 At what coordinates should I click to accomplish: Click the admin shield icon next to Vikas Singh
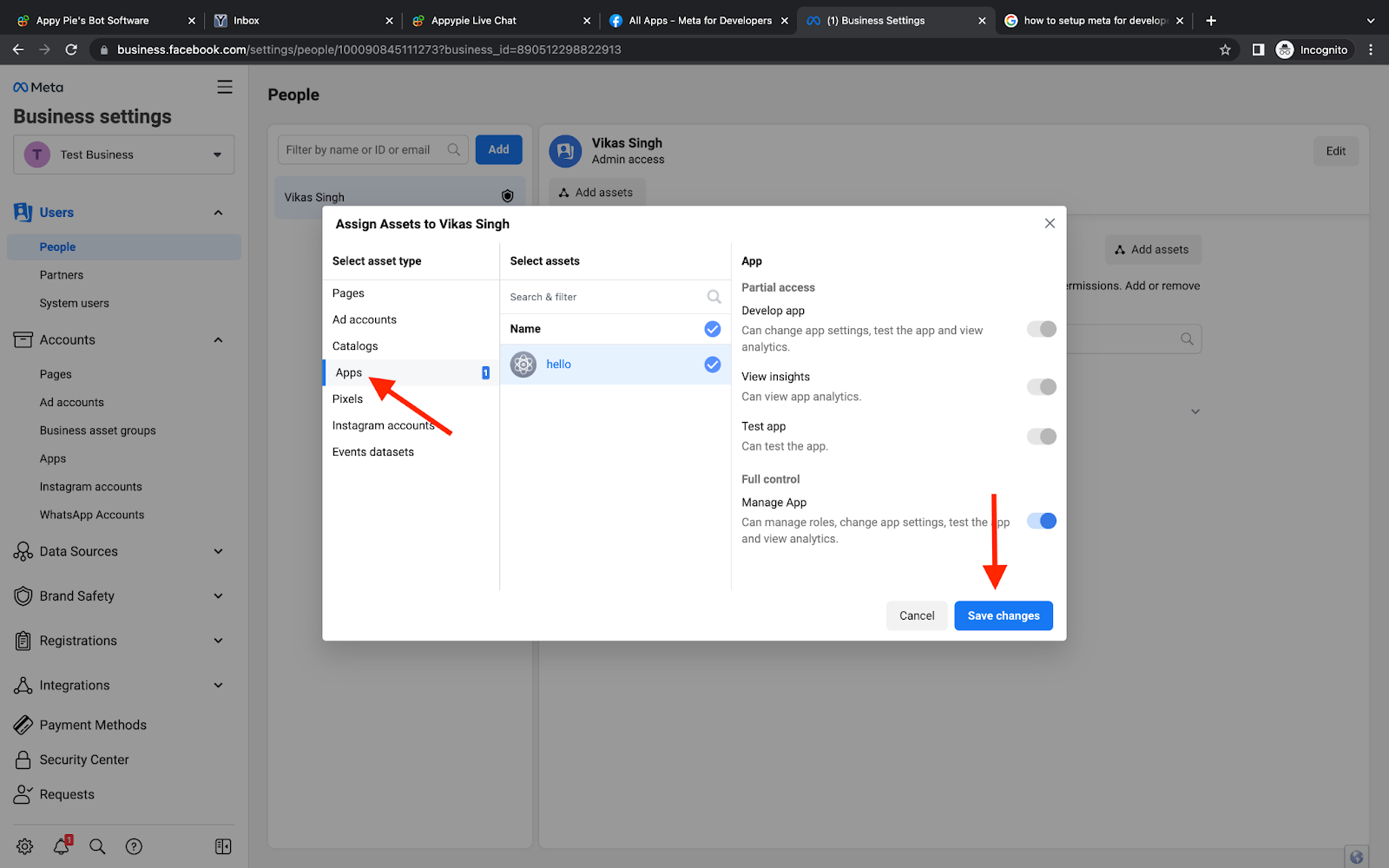click(508, 196)
